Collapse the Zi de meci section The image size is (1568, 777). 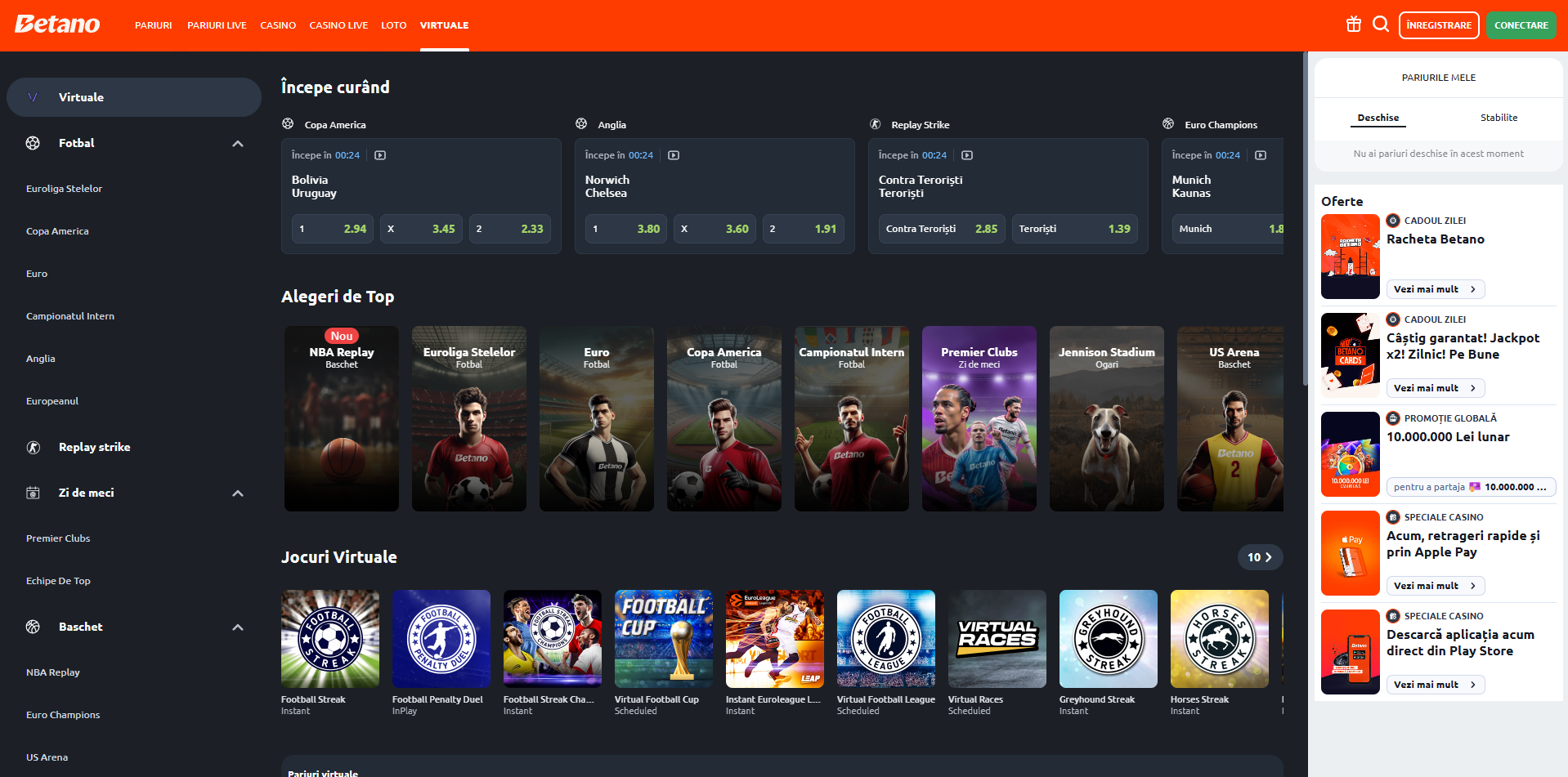pos(238,493)
